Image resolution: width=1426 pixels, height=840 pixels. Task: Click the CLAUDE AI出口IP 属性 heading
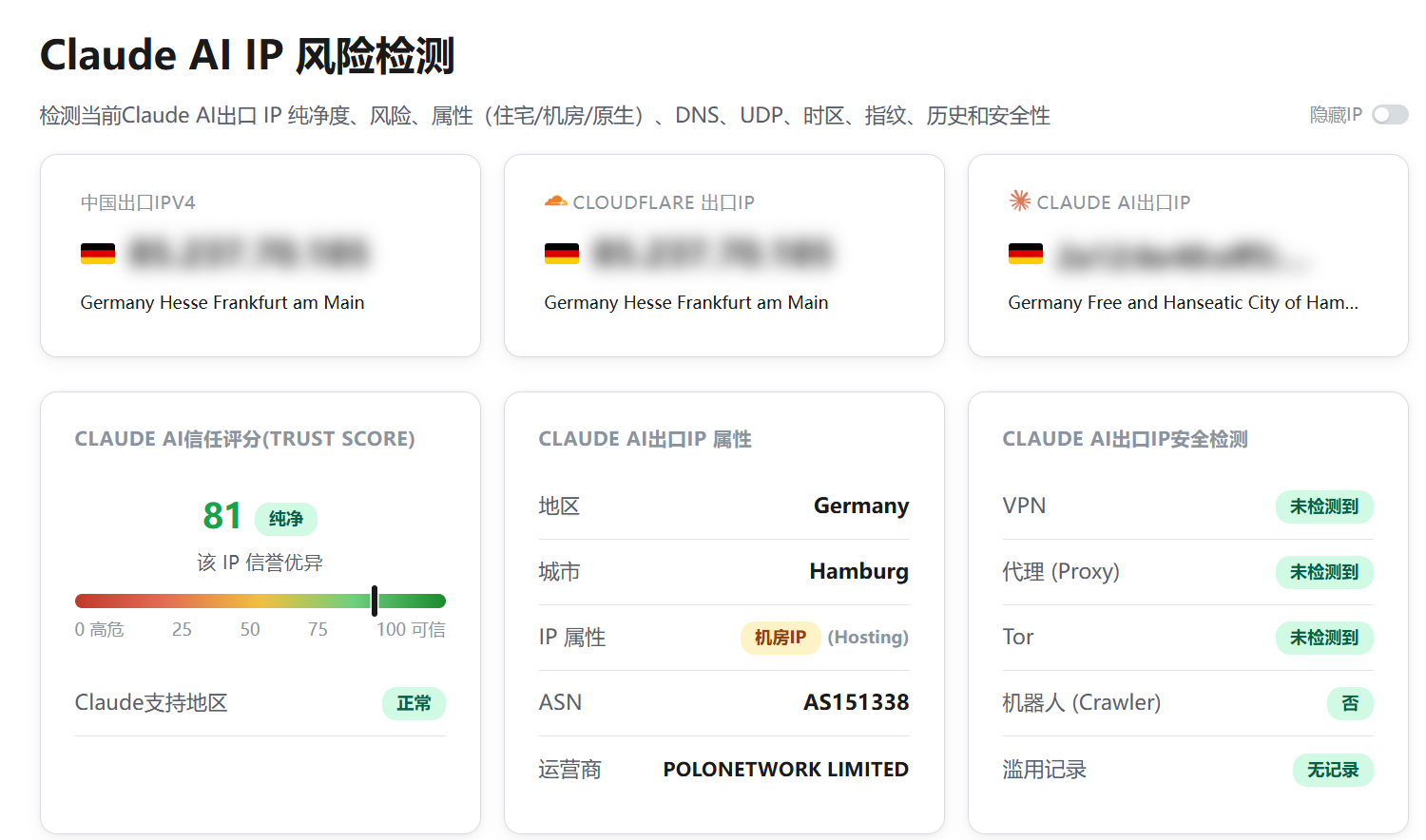click(646, 439)
